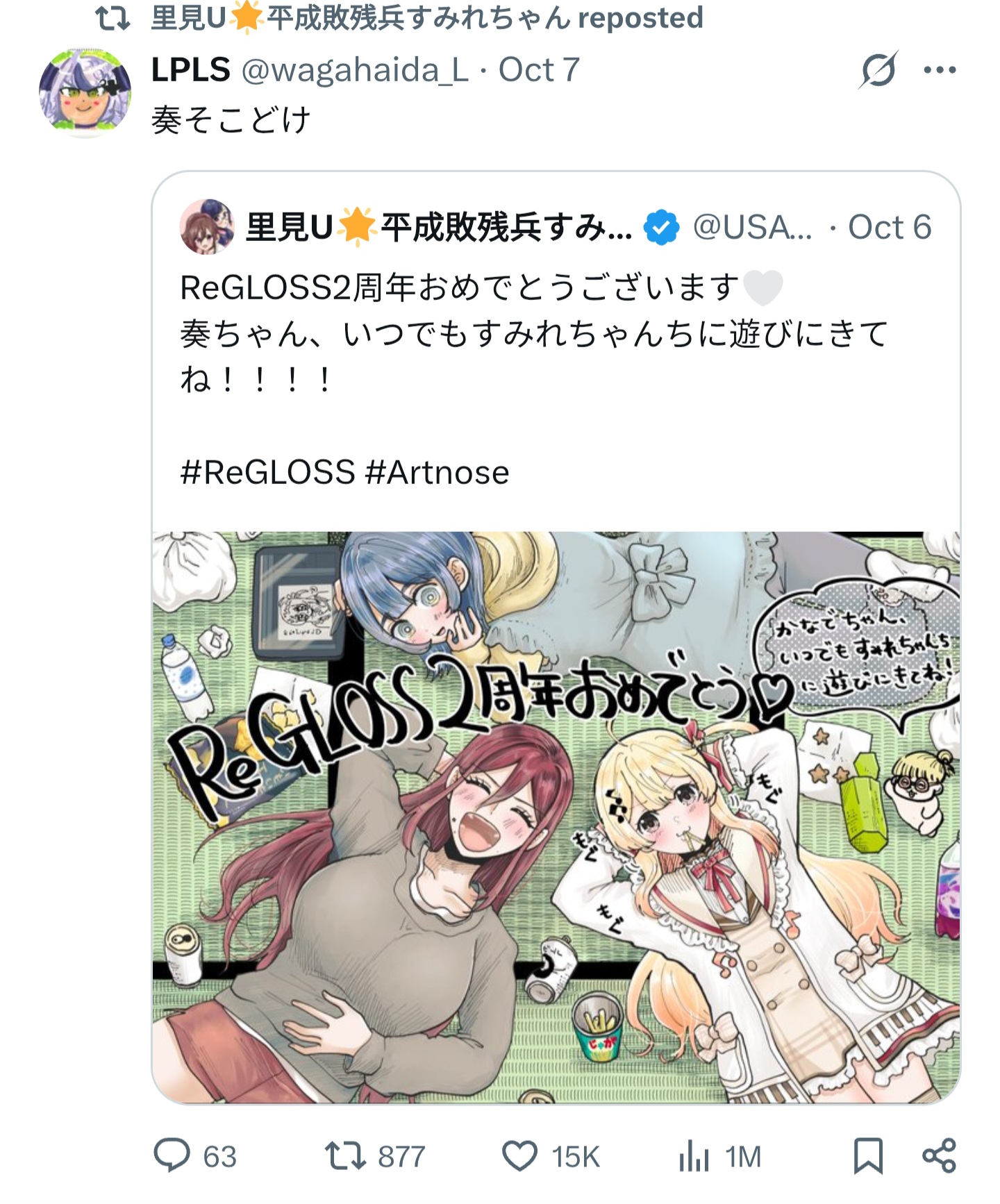Image resolution: width=1000 pixels, height=1204 pixels.
Task: Tap the reposted-by header line
Action: (x=399, y=18)
